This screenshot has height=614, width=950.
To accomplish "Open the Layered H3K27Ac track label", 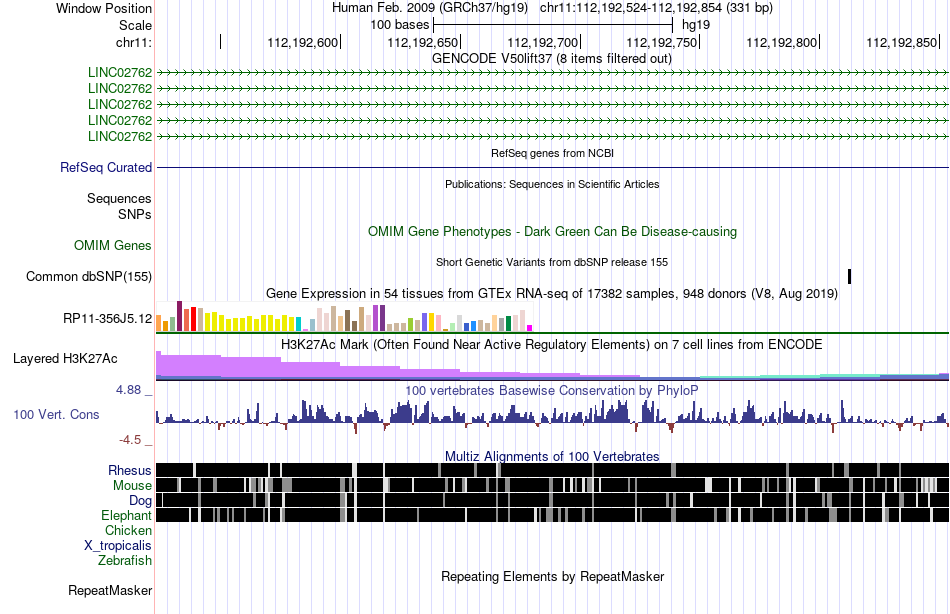I will 65,359.
